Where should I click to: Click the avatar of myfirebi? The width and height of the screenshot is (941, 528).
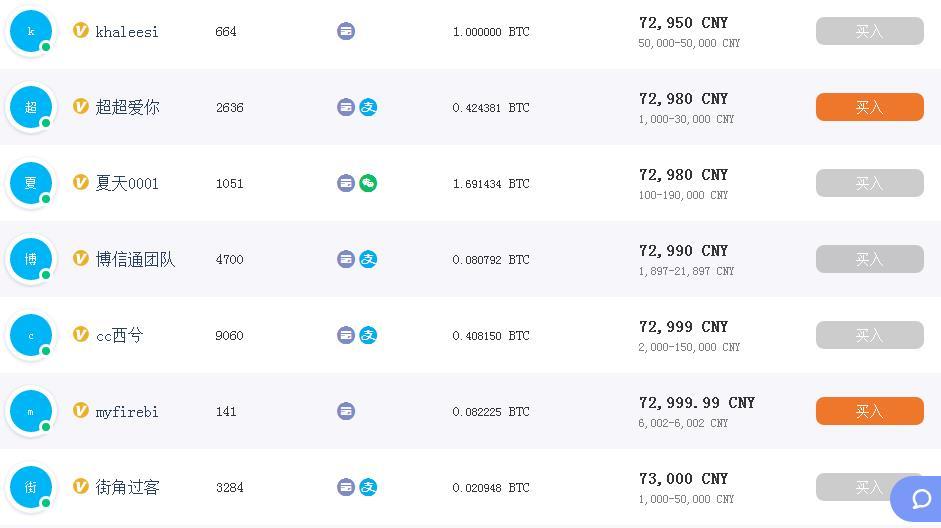coord(31,411)
